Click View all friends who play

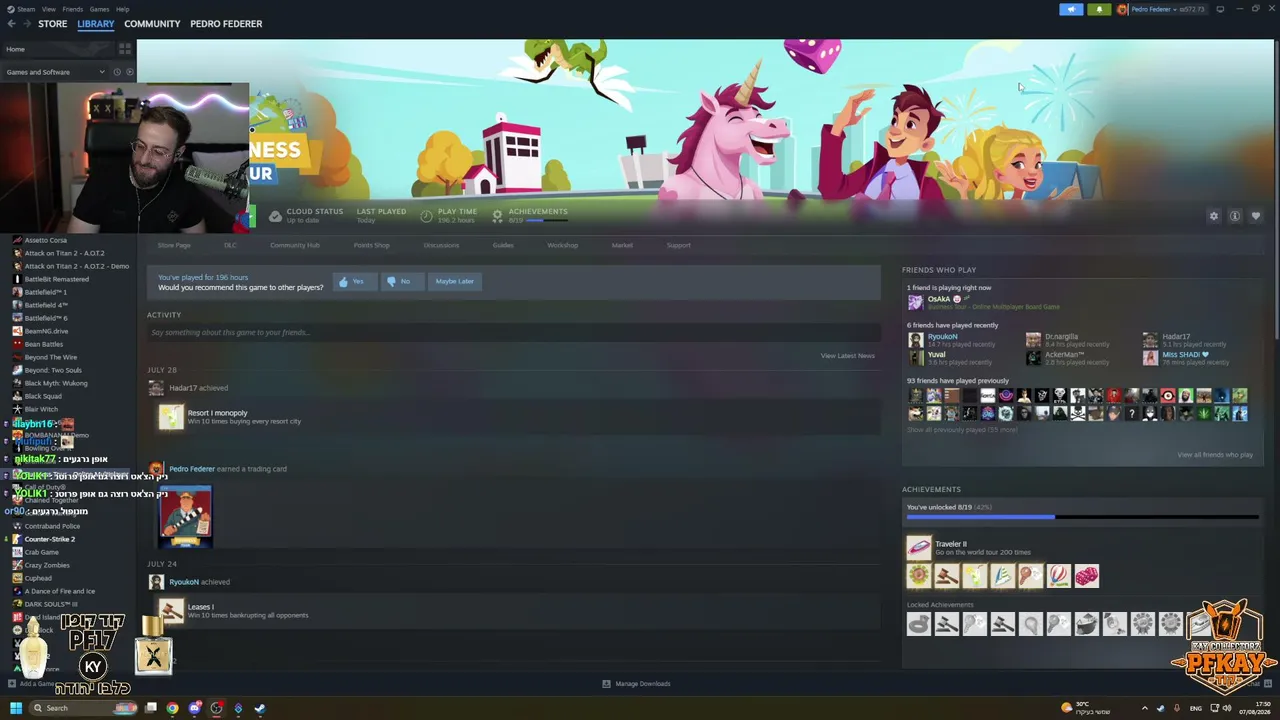(1215, 455)
